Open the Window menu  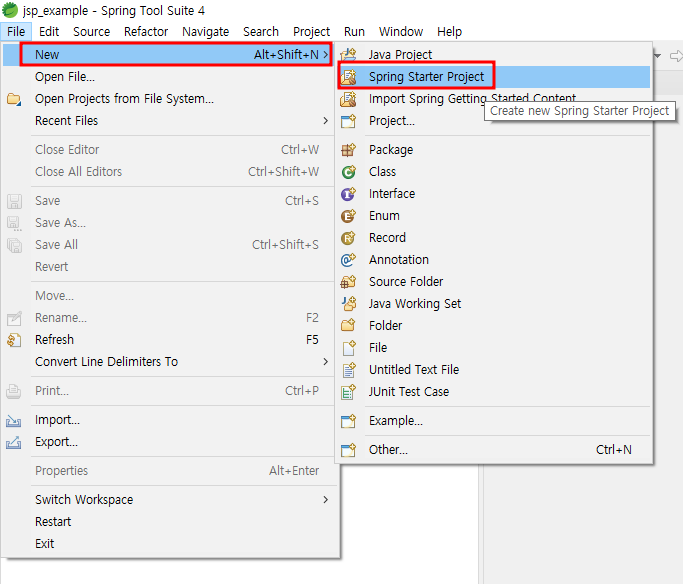click(x=401, y=31)
